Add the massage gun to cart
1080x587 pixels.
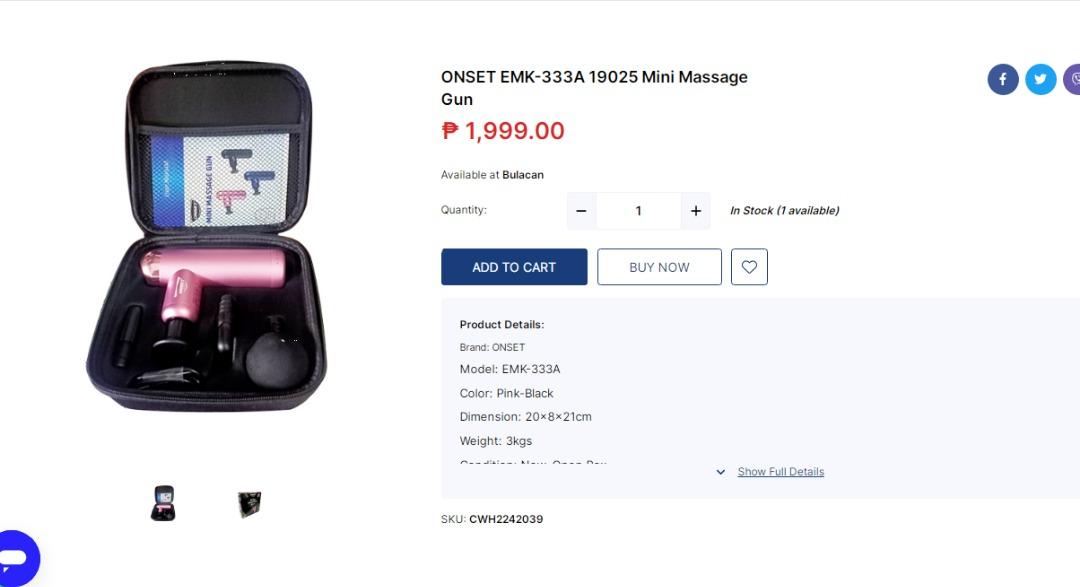coord(514,267)
